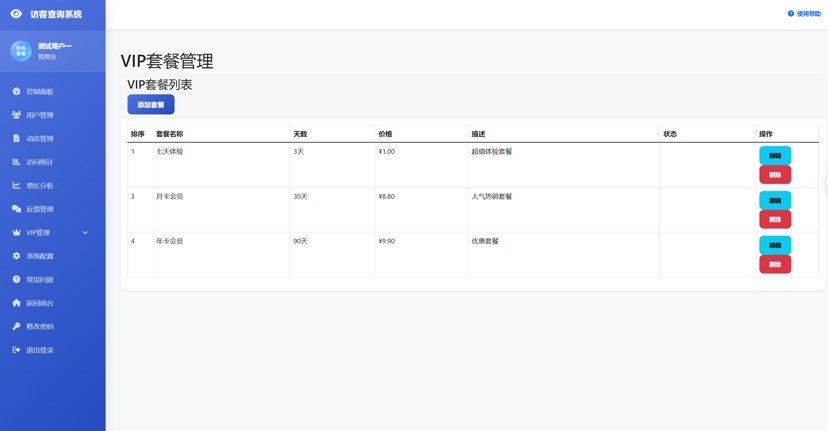The width and height of the screenshot is (828, 431).
Task: Click the 退出登录 sign-out icon
Action: [x=16, y=350]
